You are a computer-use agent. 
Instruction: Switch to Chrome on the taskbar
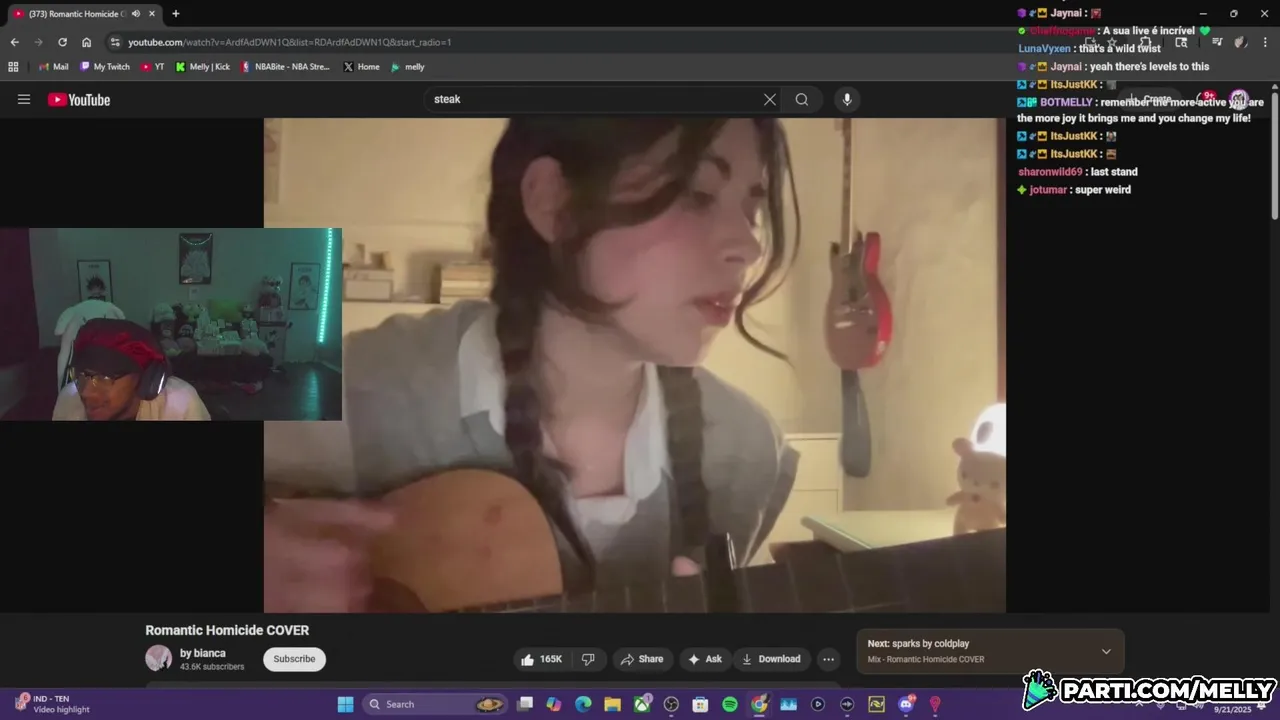click(759, 704)
